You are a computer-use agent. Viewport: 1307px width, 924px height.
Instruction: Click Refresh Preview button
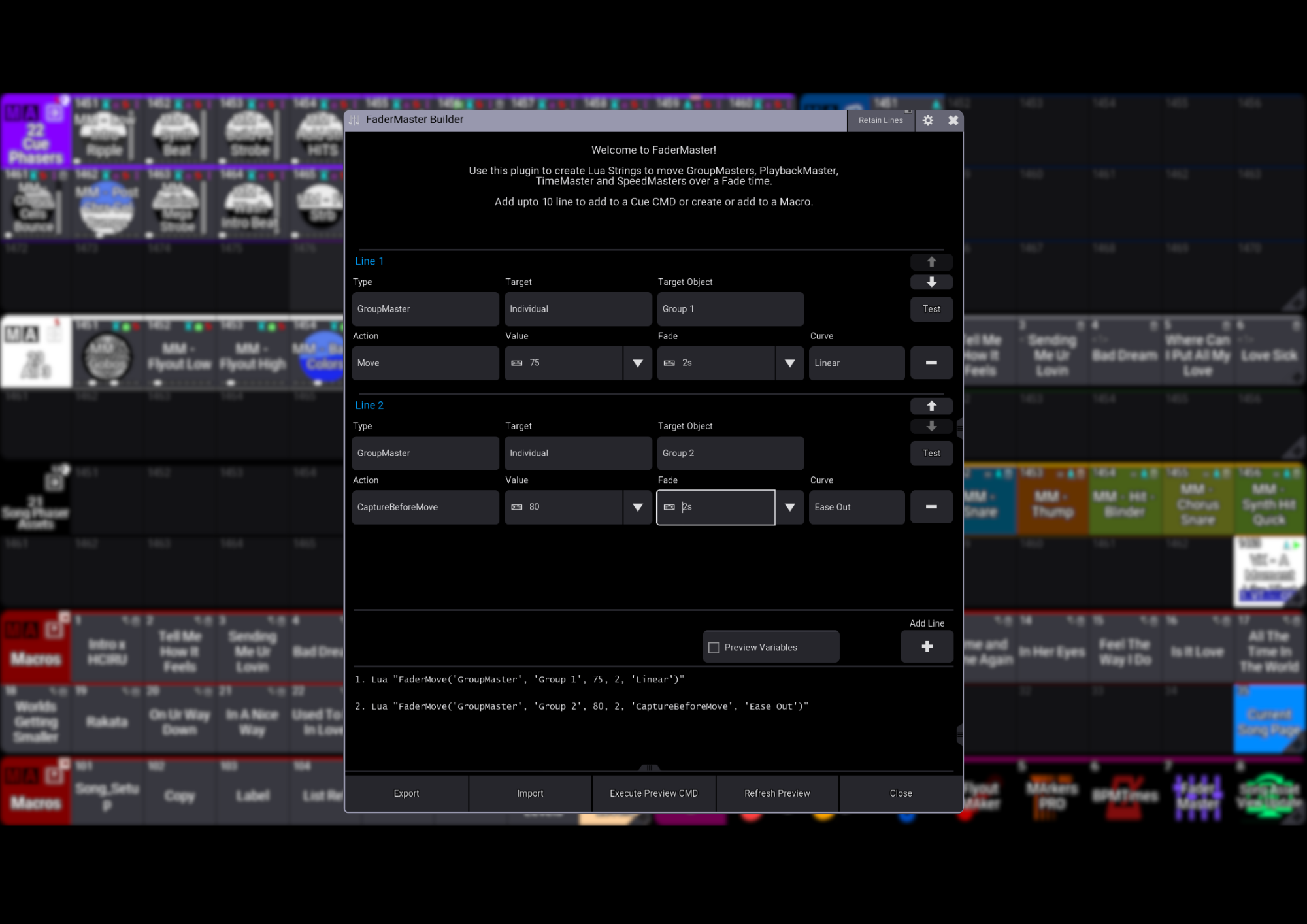(x=777, y=793)
